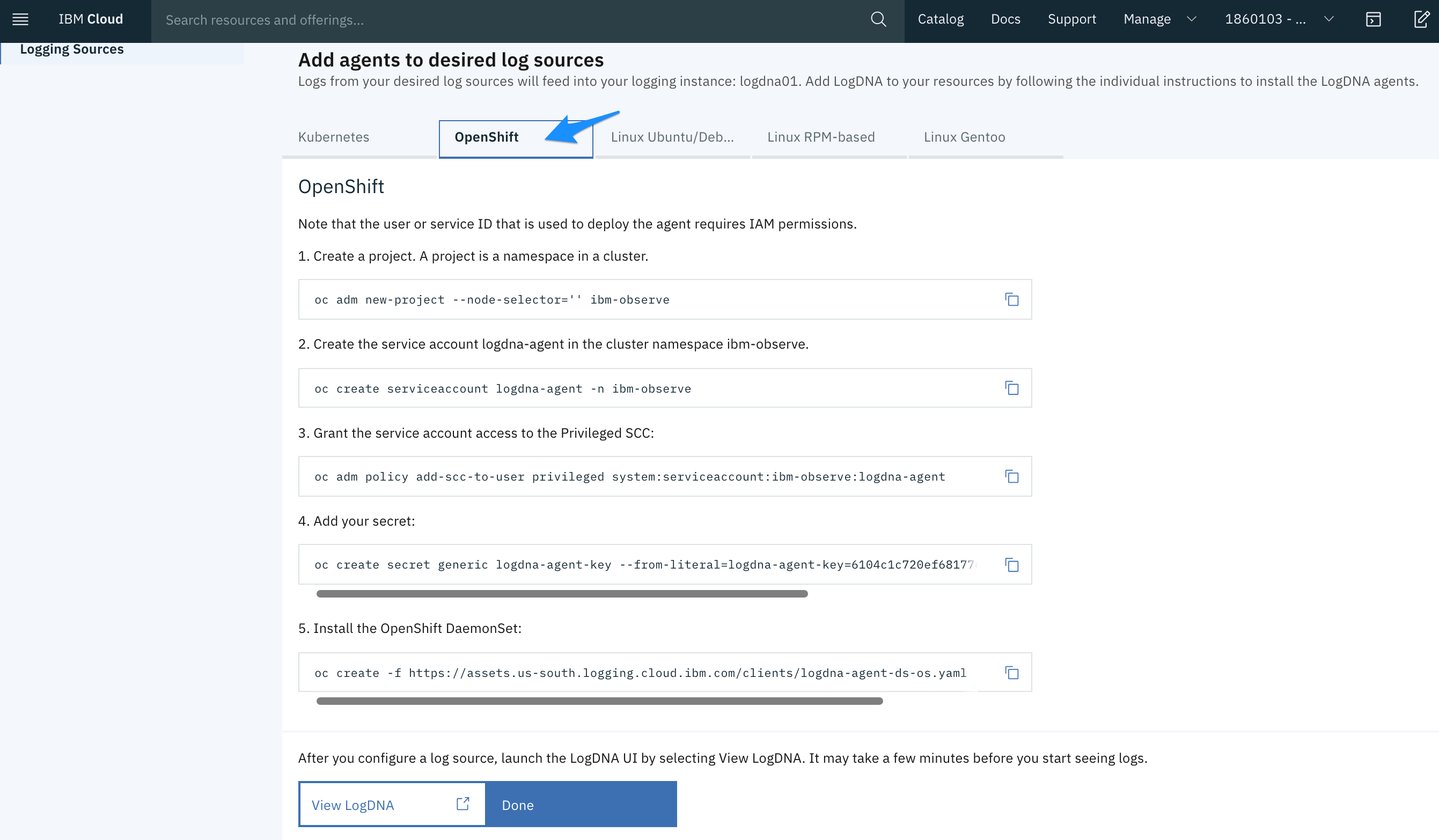1439x840 pixels.
Task: Click the copy icon for project creation command
Action: pyautogui.click(x=1011, y=299)
